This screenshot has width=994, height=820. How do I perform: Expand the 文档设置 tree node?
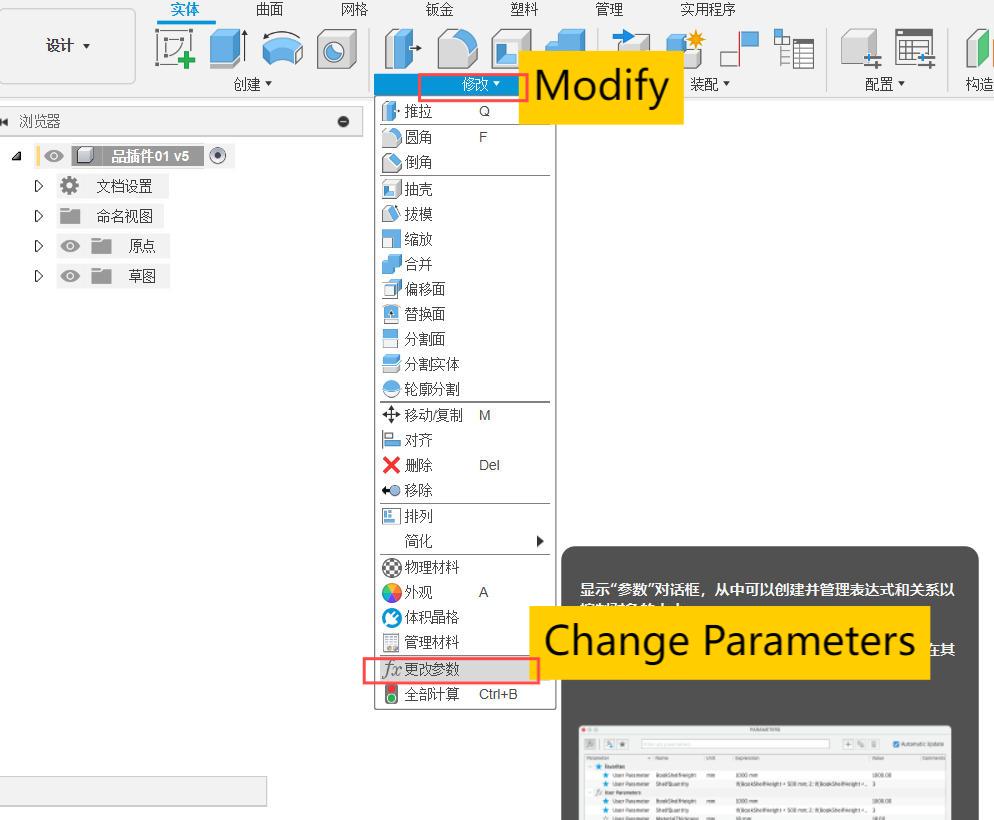(39, 186)
